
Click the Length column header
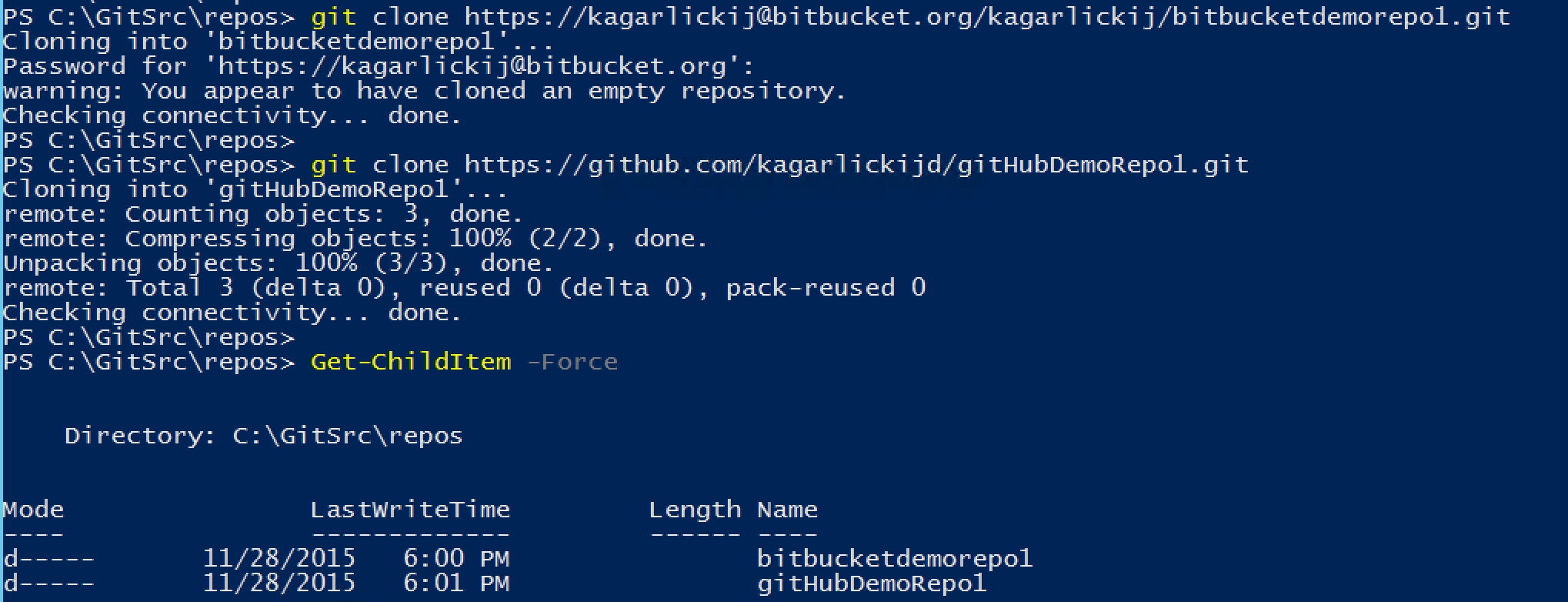point(695,510)
